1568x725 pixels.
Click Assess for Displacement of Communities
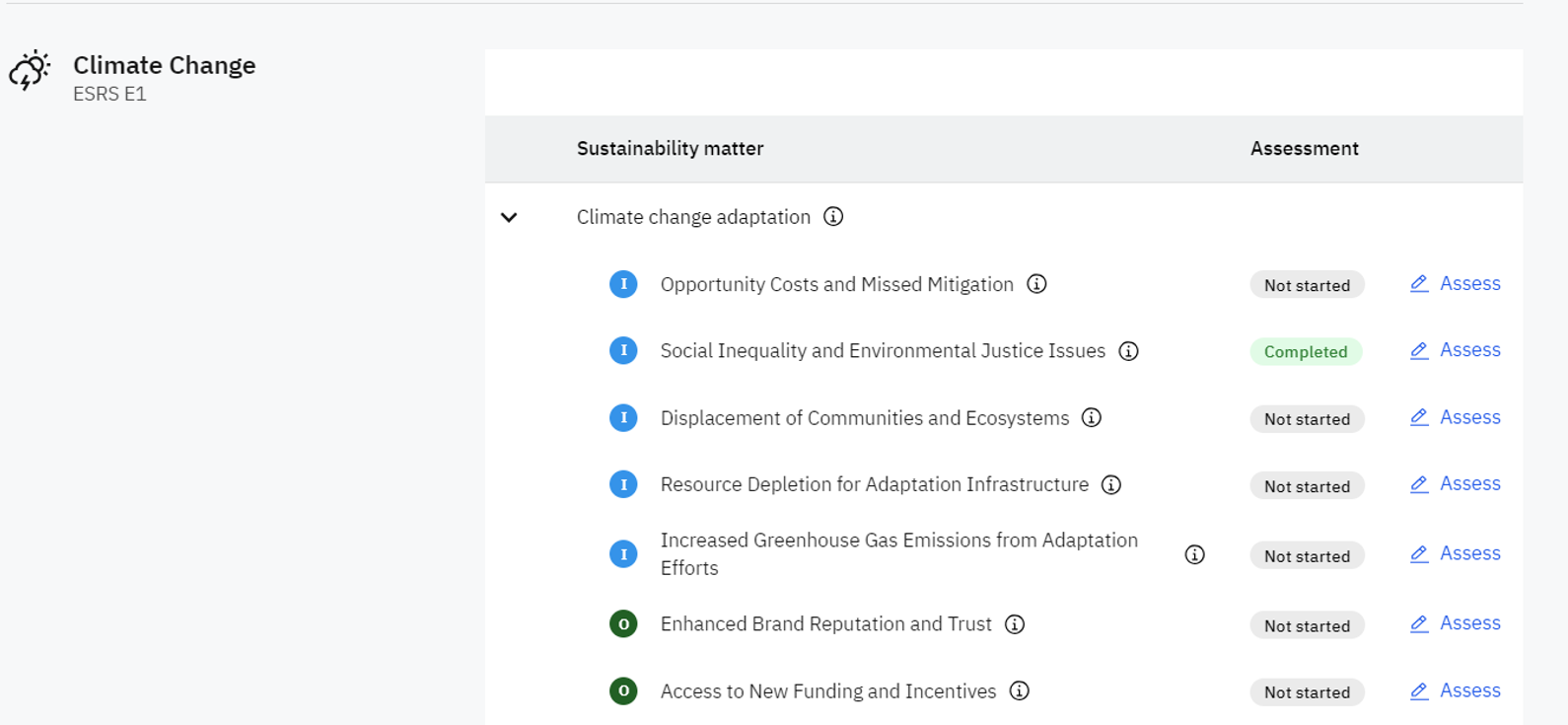[x=1456, y=418]
